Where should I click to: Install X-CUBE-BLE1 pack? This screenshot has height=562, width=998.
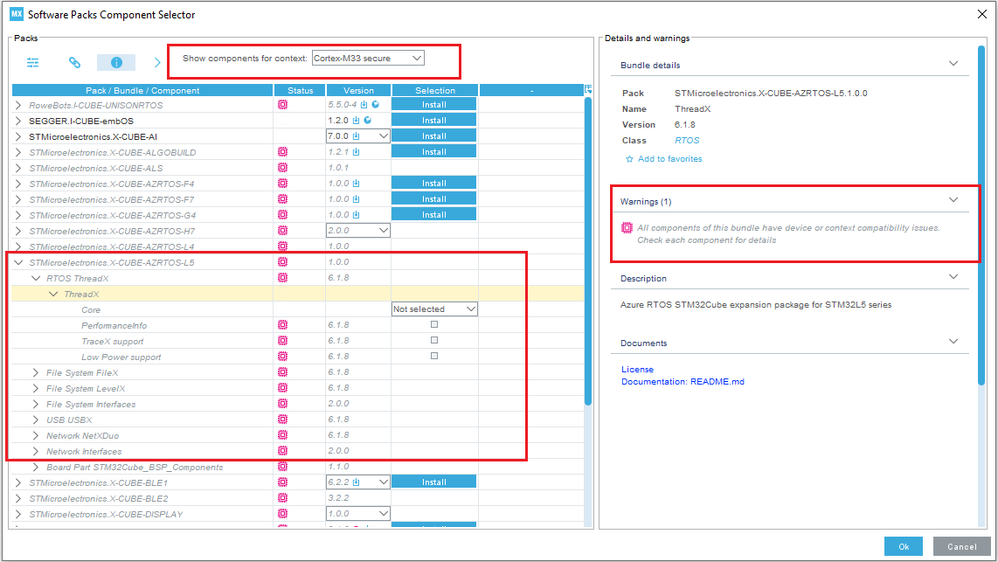point(434,482)
